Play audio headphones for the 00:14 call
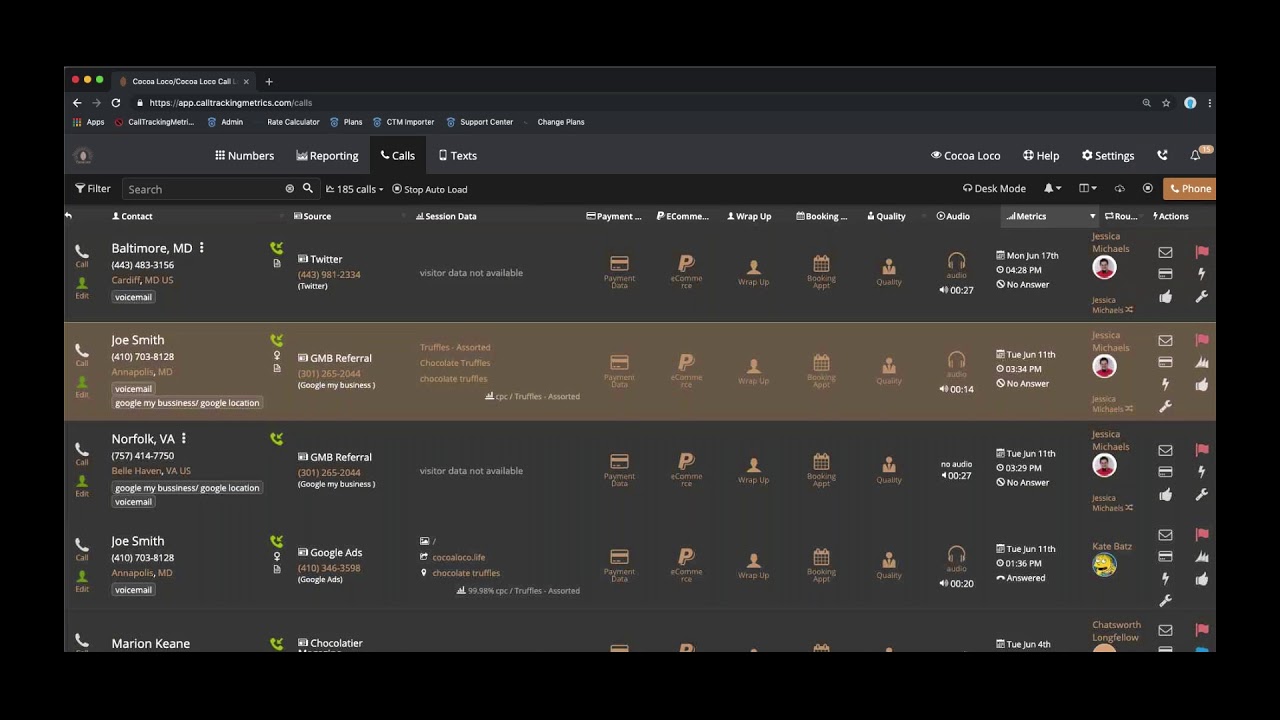The image size is (1280, 720). pyautogui.click(x=957, y=360)
